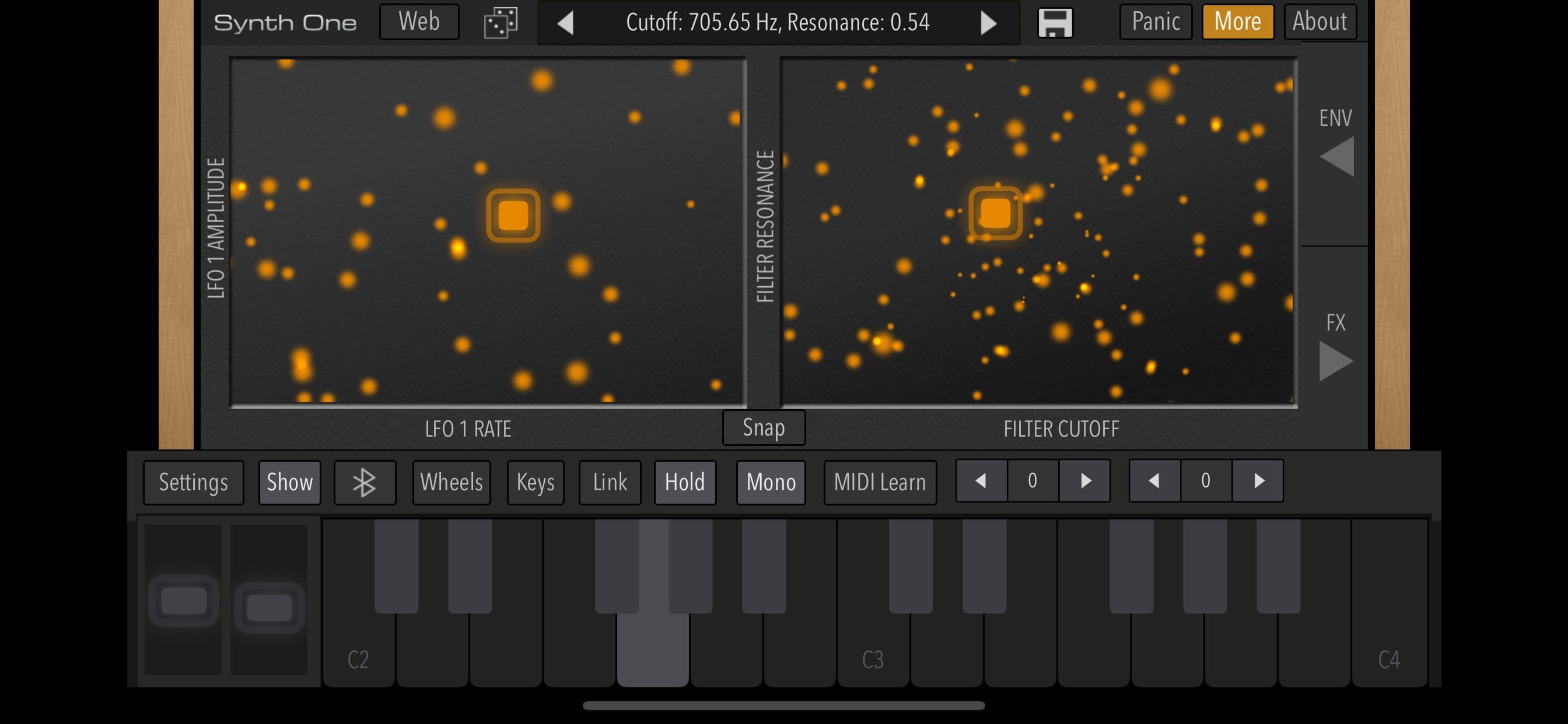Click the LFO 1 RATE label

tap(467, 429)
